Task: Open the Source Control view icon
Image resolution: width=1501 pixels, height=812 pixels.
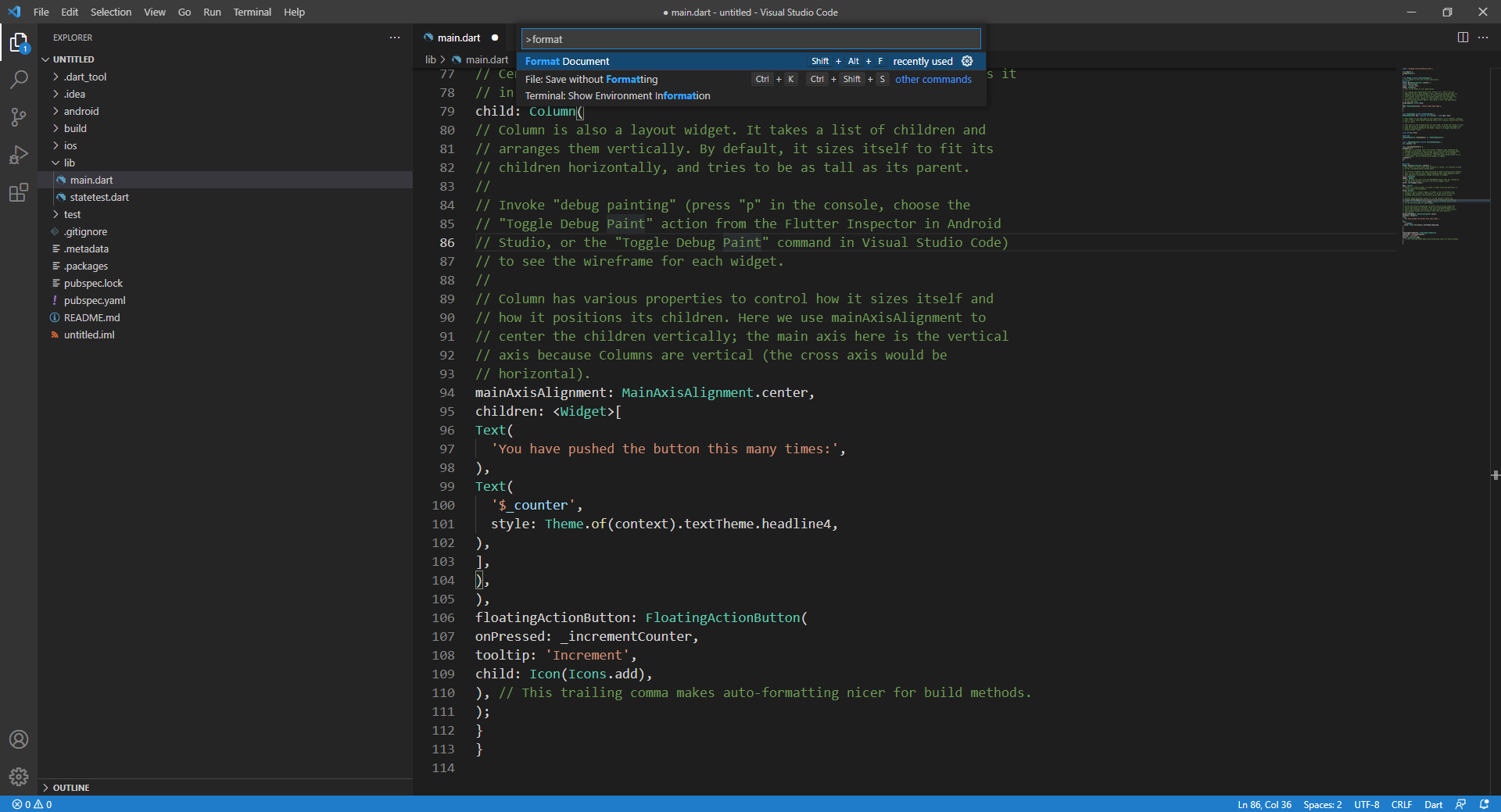Action: pos(19,117)
